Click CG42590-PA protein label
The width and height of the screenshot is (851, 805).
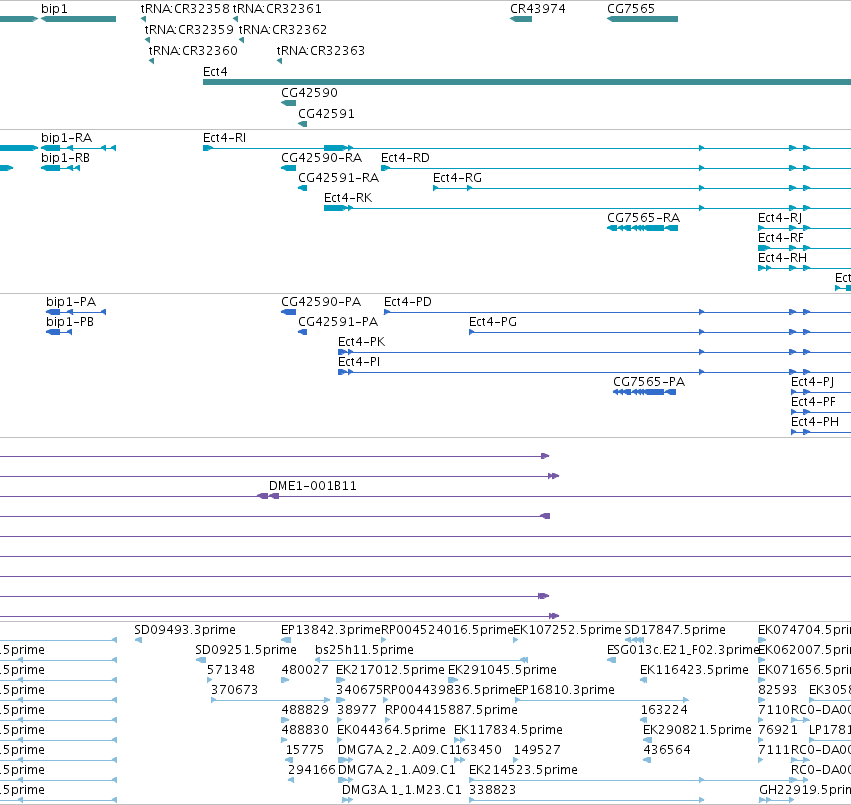point(321,302)
